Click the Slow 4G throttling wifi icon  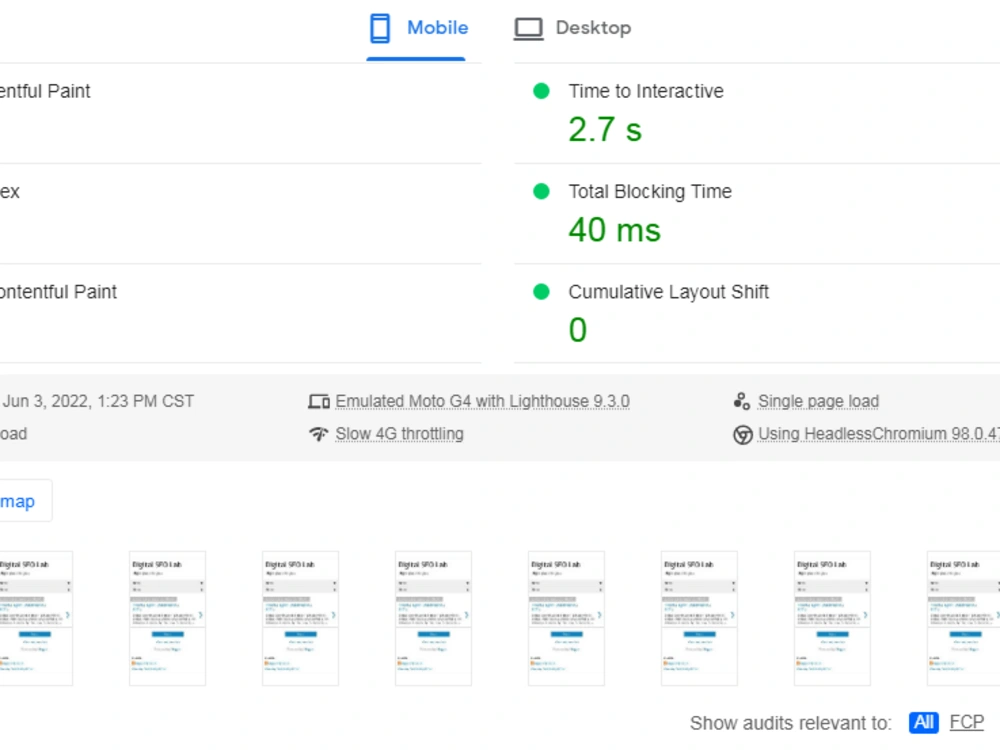(x=319, y=434)
